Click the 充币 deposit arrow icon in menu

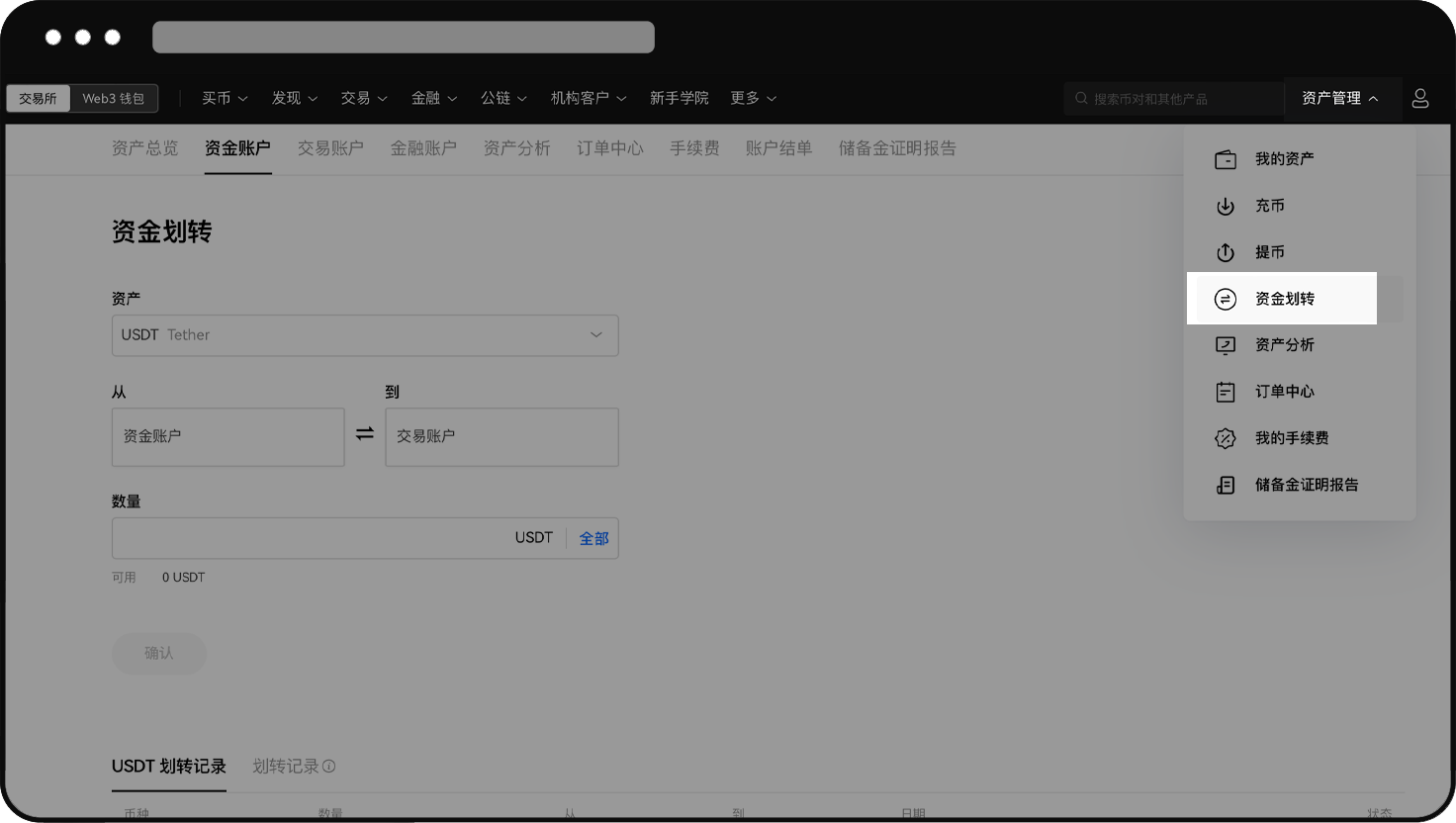[1225, 206]
